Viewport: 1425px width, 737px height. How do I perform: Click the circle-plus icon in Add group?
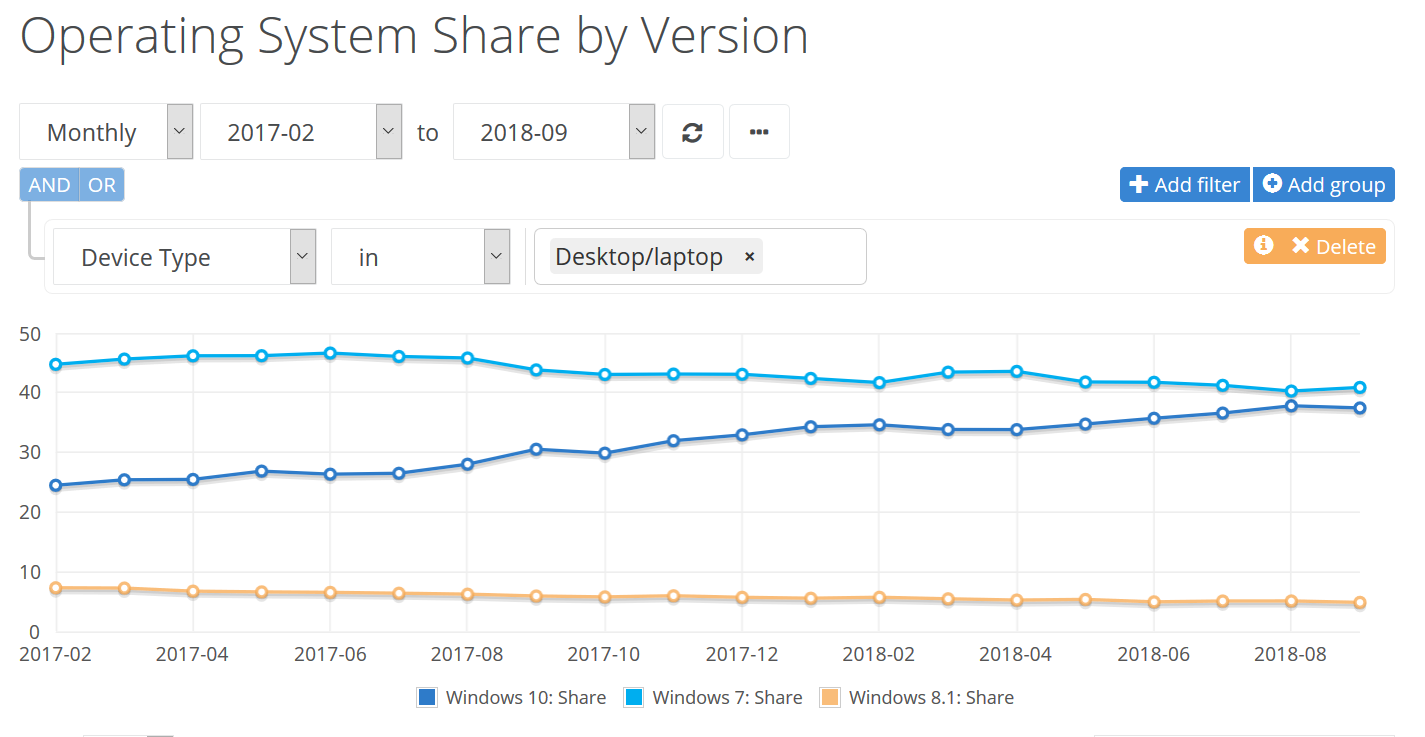tap(1272, 184)
